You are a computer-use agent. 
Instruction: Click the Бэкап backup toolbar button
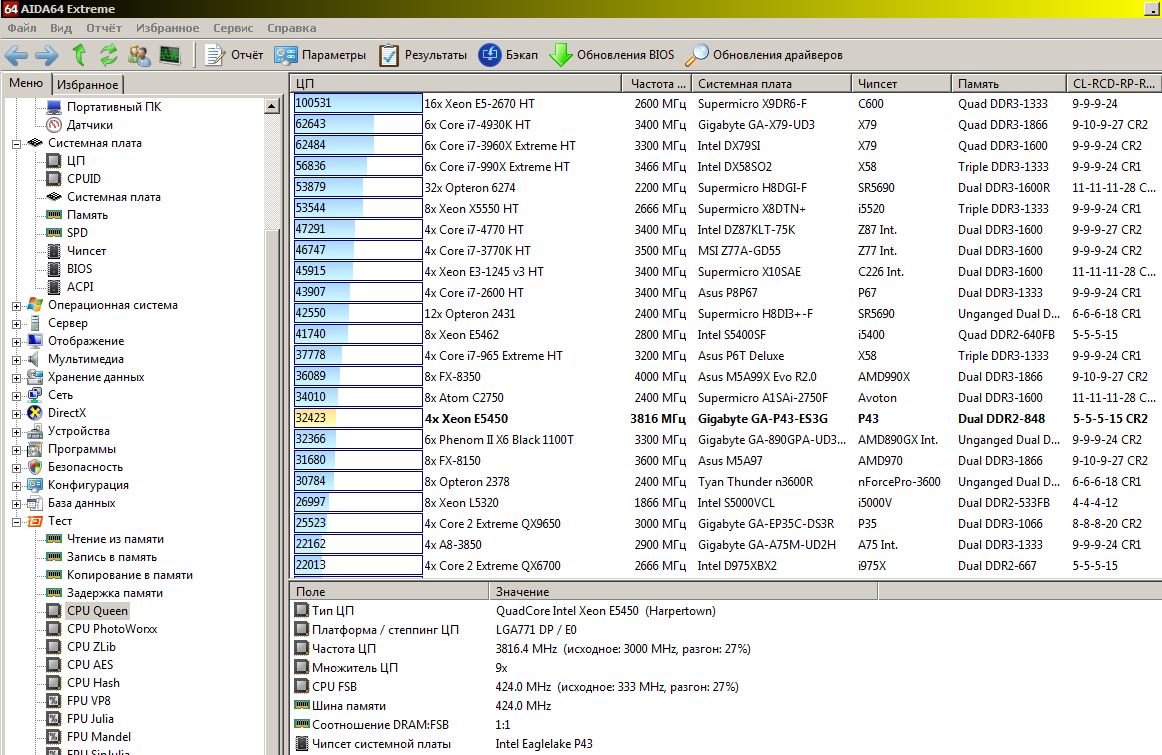[x=508, y=55]
